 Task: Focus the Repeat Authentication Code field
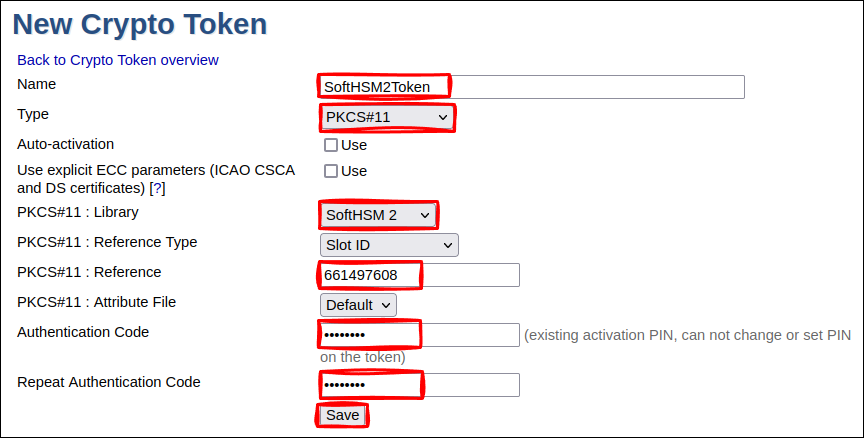[x=420, y=385]
